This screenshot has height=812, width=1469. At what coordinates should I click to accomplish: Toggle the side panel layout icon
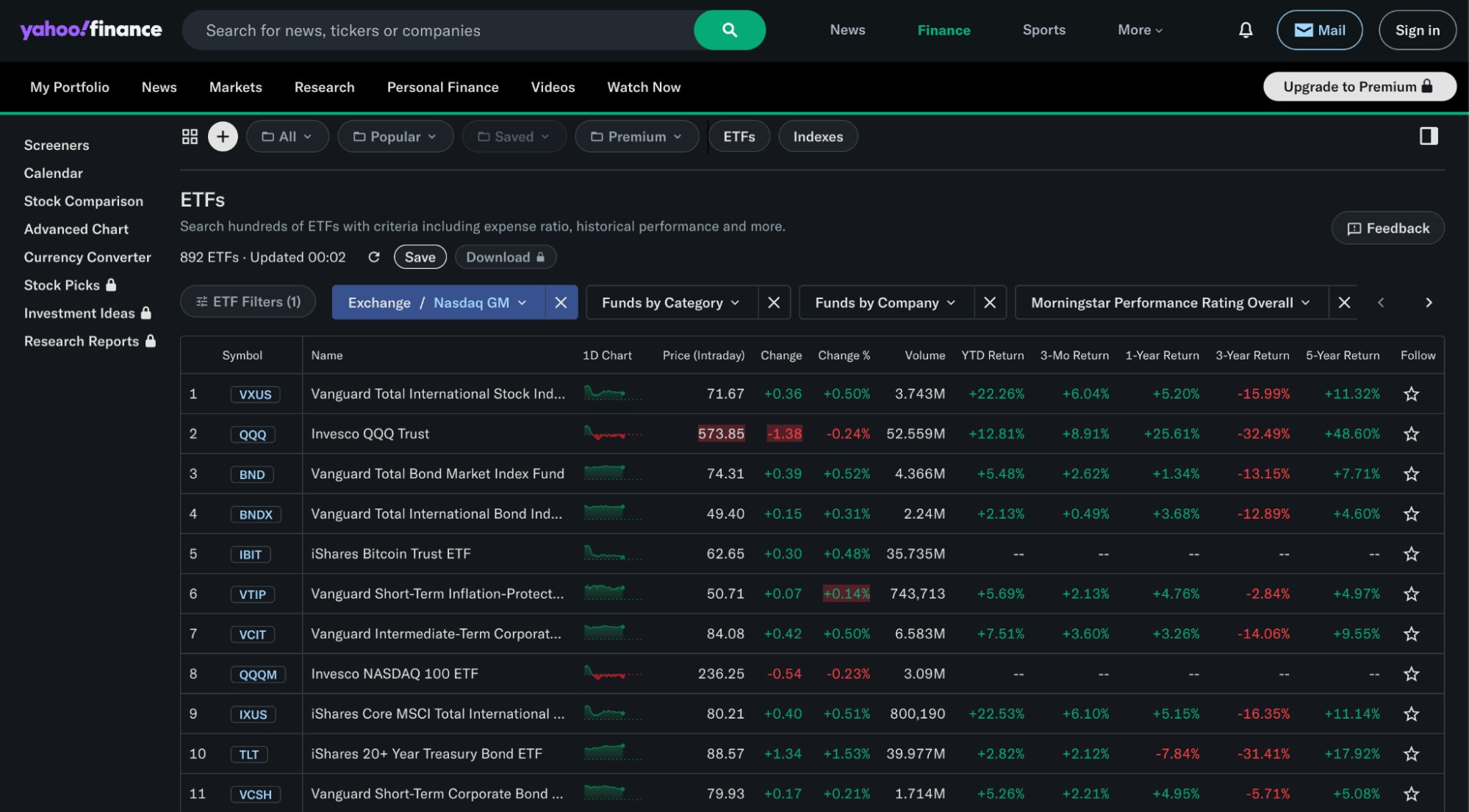coord(1429,136)
